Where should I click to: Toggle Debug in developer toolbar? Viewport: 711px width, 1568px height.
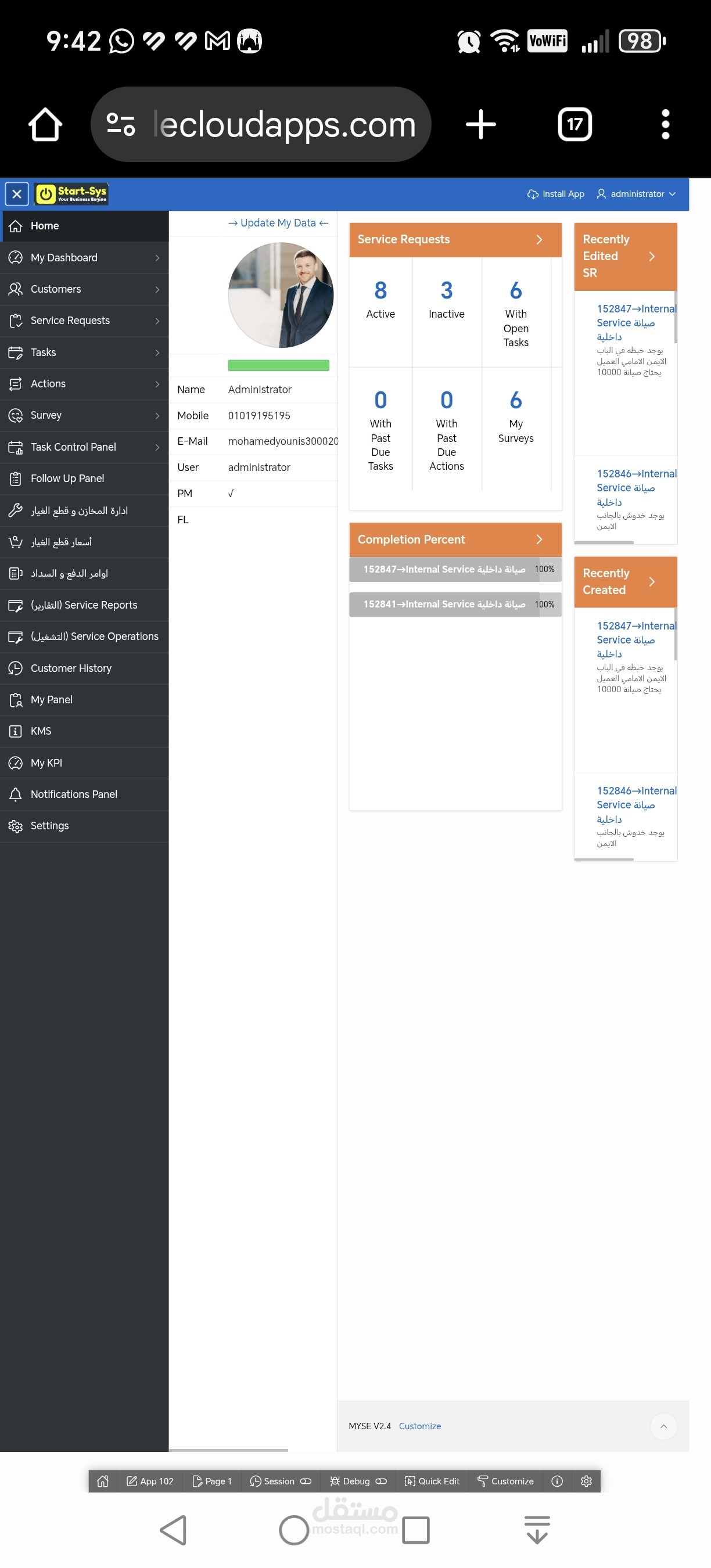tap(358, 1481)
